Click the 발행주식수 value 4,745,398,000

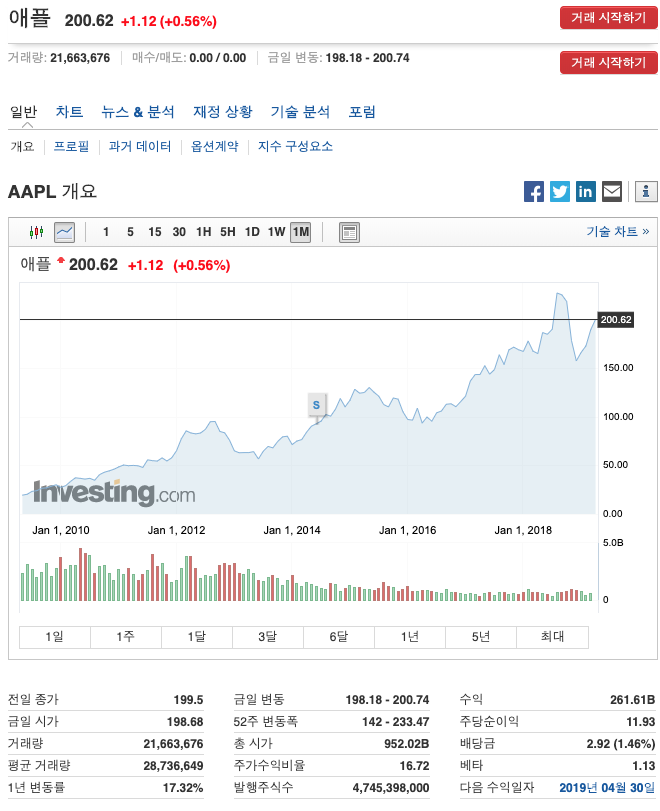[x=391, y=788]
